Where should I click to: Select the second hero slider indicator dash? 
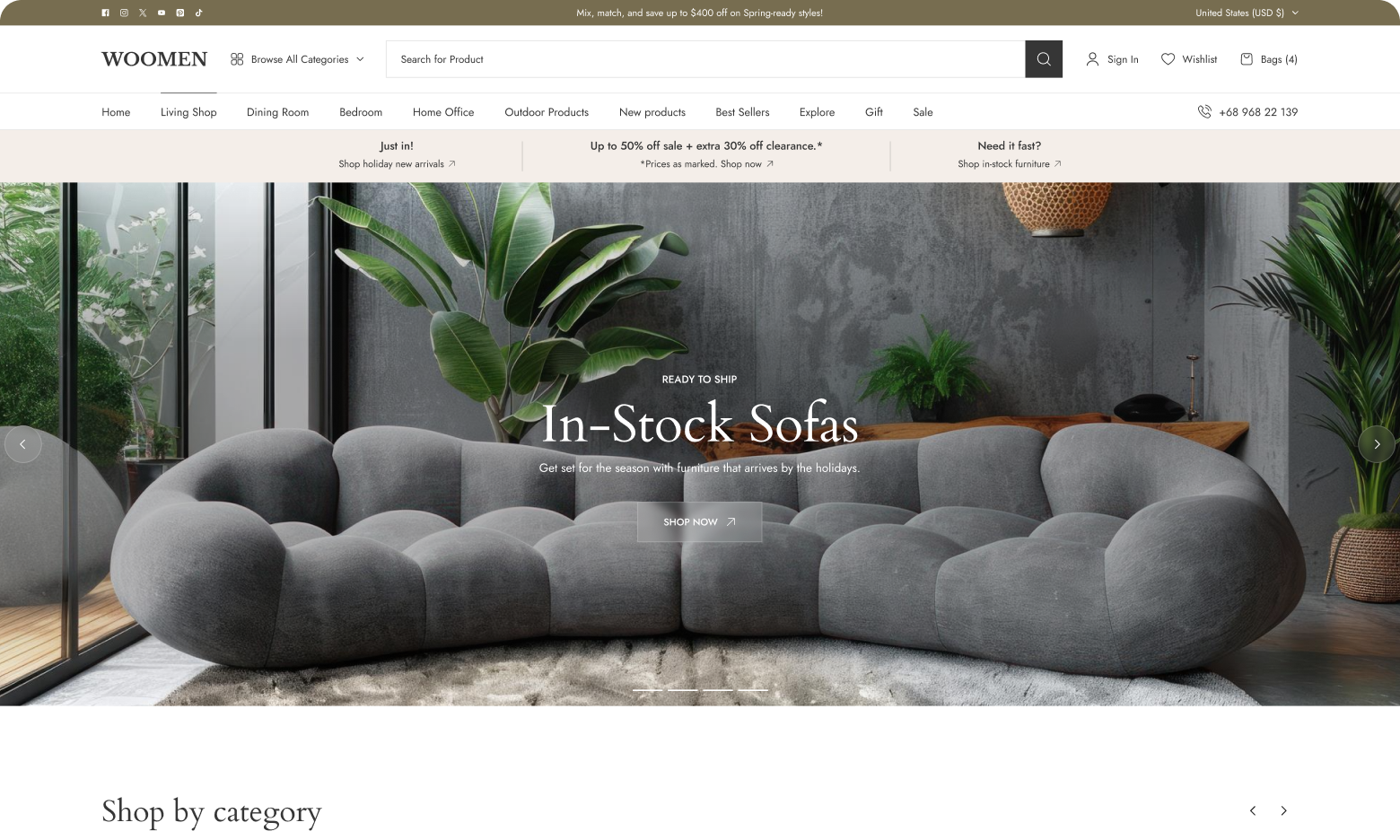682,690
